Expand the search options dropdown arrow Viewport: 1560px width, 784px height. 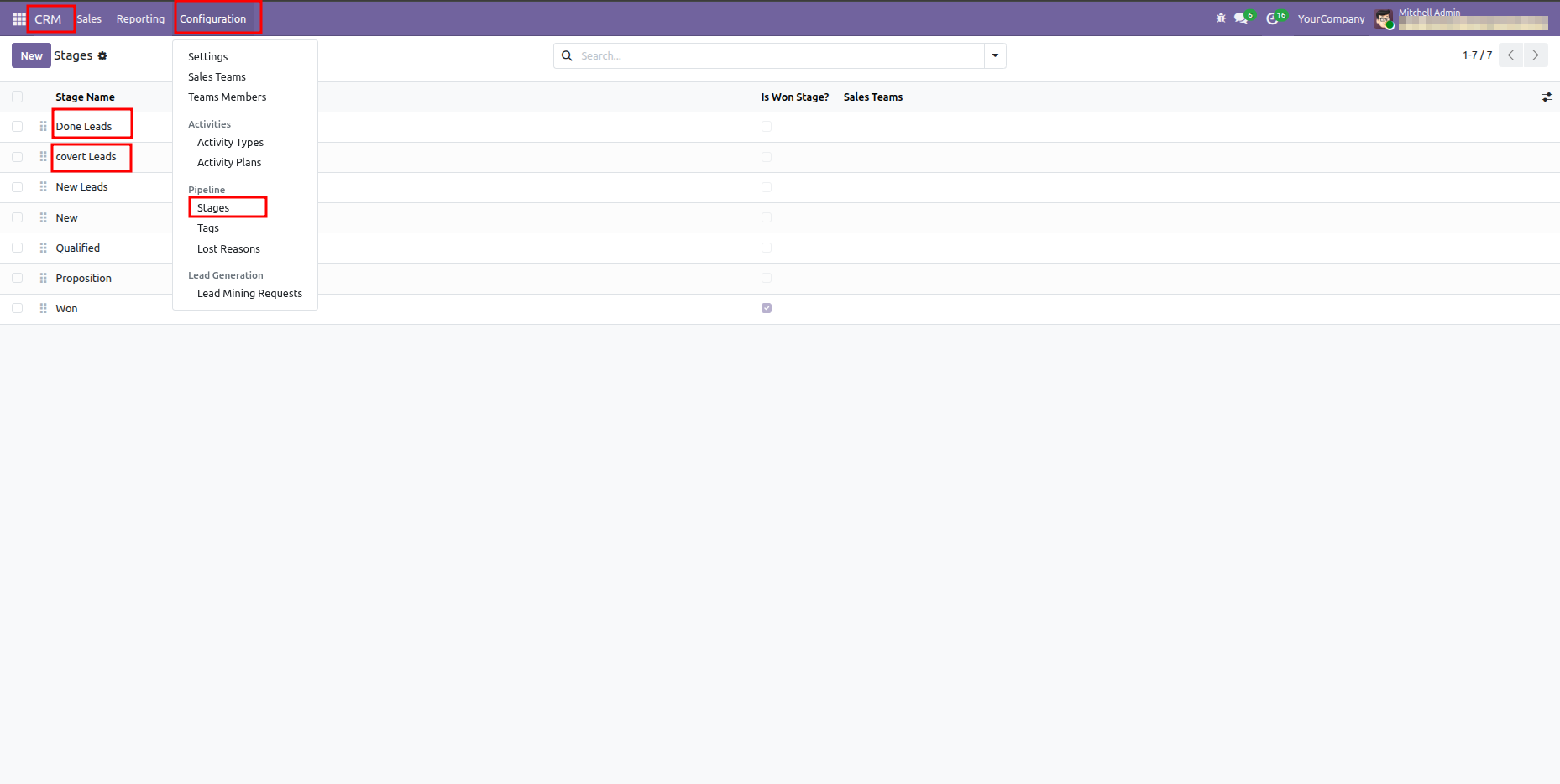pyautogui.click(x=995, y=55)
